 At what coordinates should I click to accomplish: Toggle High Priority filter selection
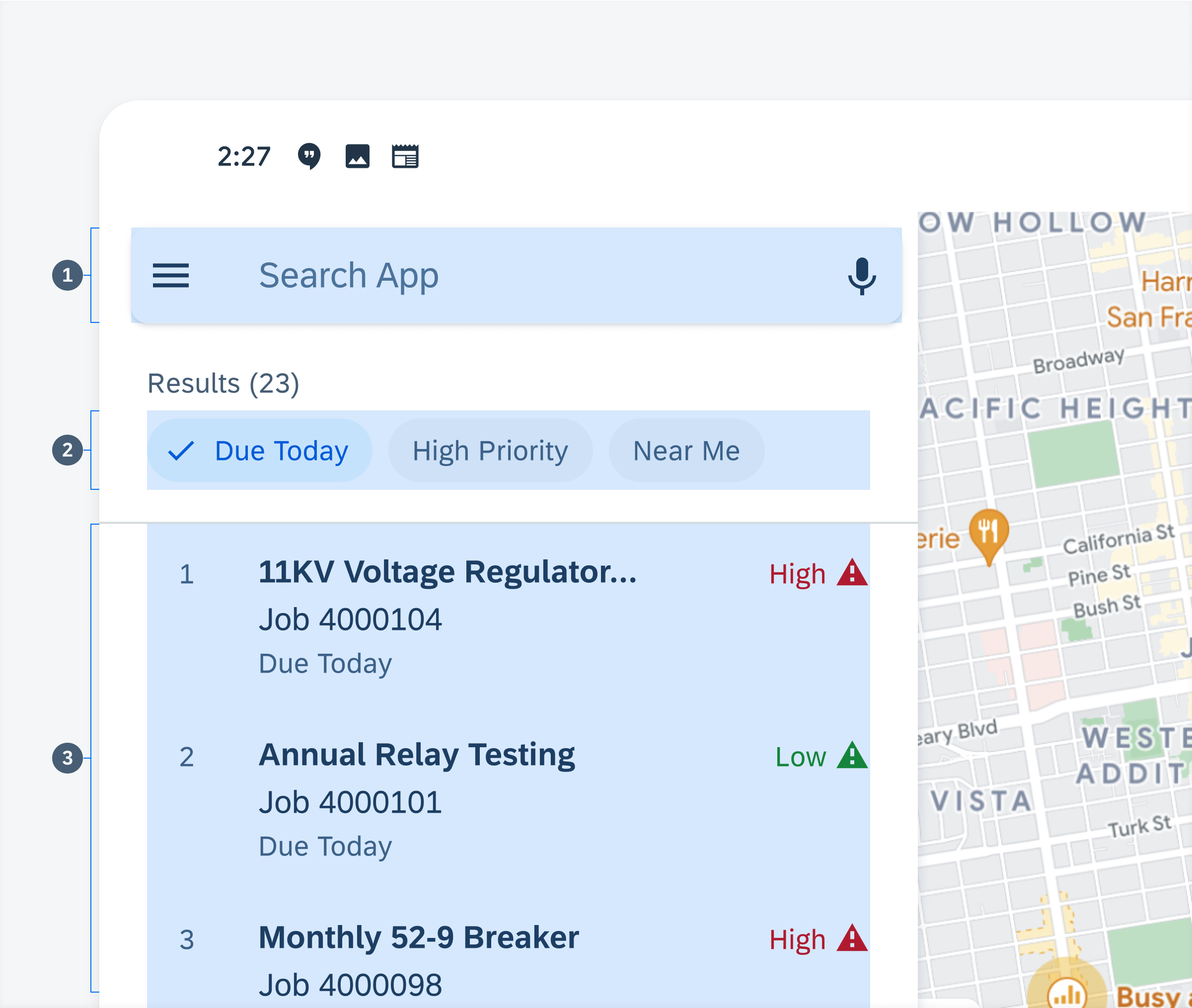[490, 449]
